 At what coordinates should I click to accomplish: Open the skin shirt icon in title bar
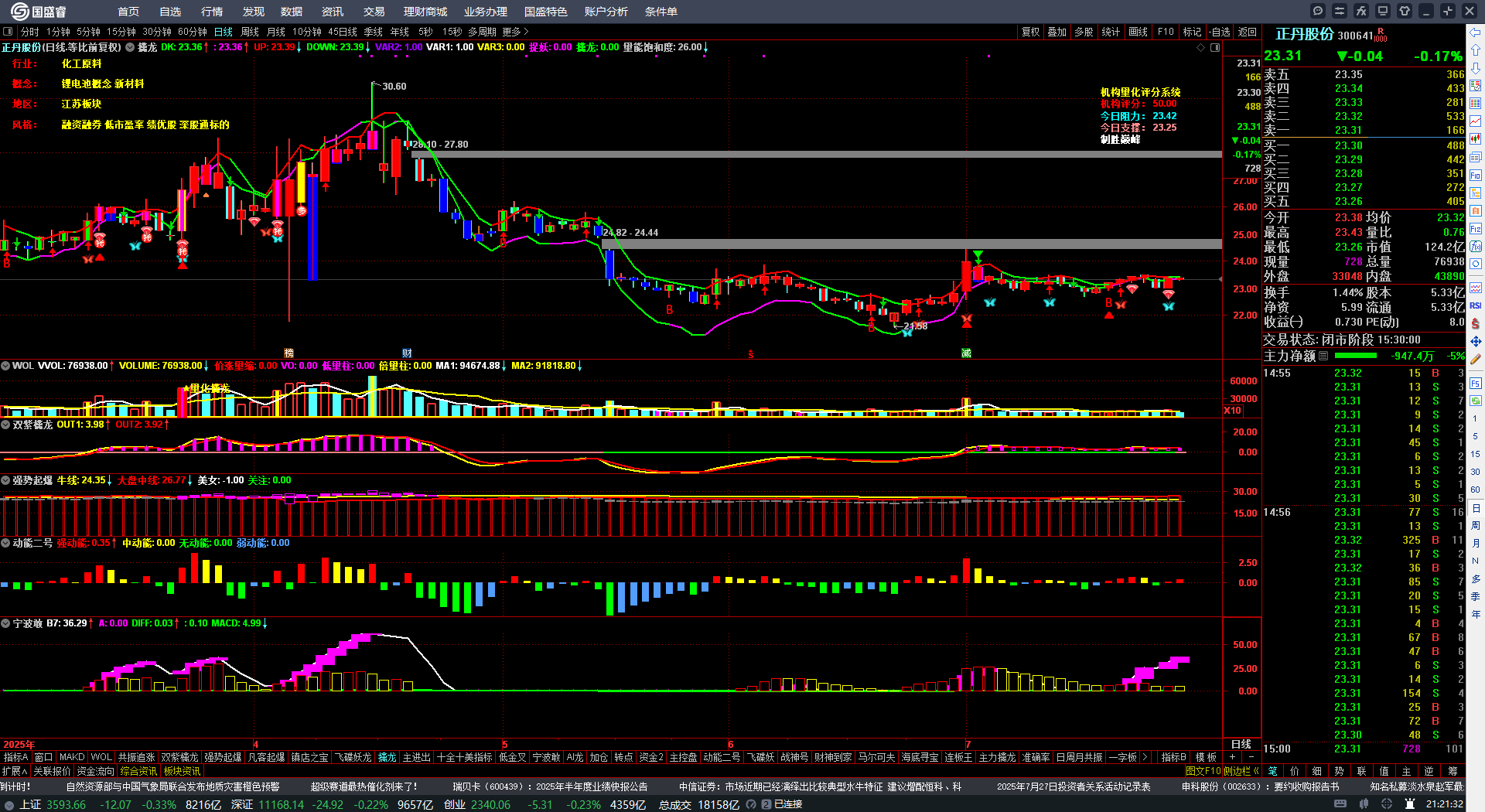(x=1405, y=11)
